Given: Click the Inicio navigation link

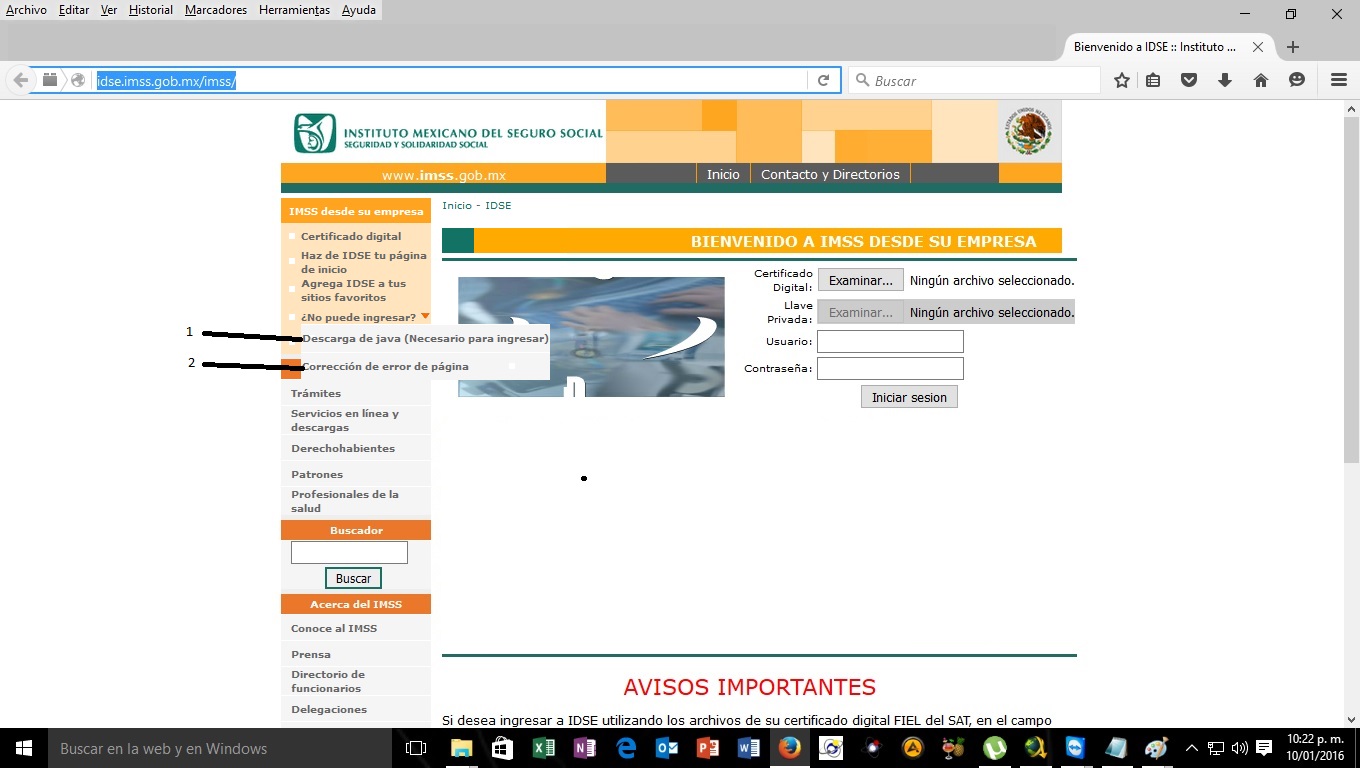Looking at the screenshot, I should [723, 174].
